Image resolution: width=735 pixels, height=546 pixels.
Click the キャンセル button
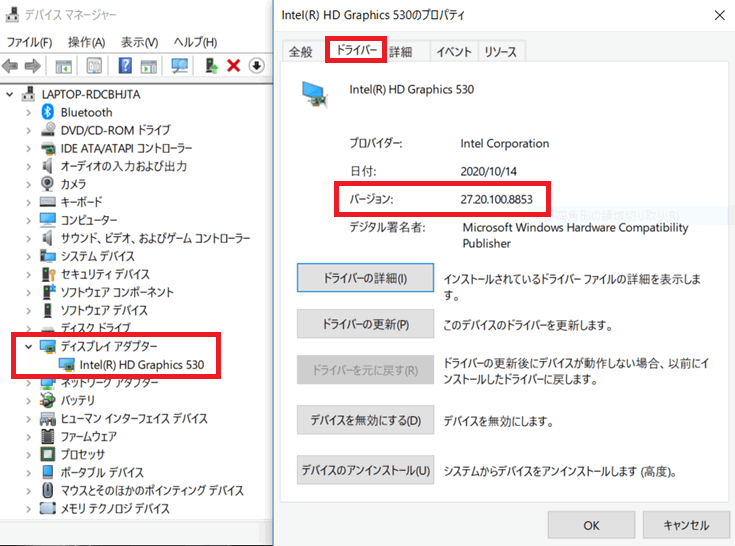pyautogui.click(x=686, y=525)
